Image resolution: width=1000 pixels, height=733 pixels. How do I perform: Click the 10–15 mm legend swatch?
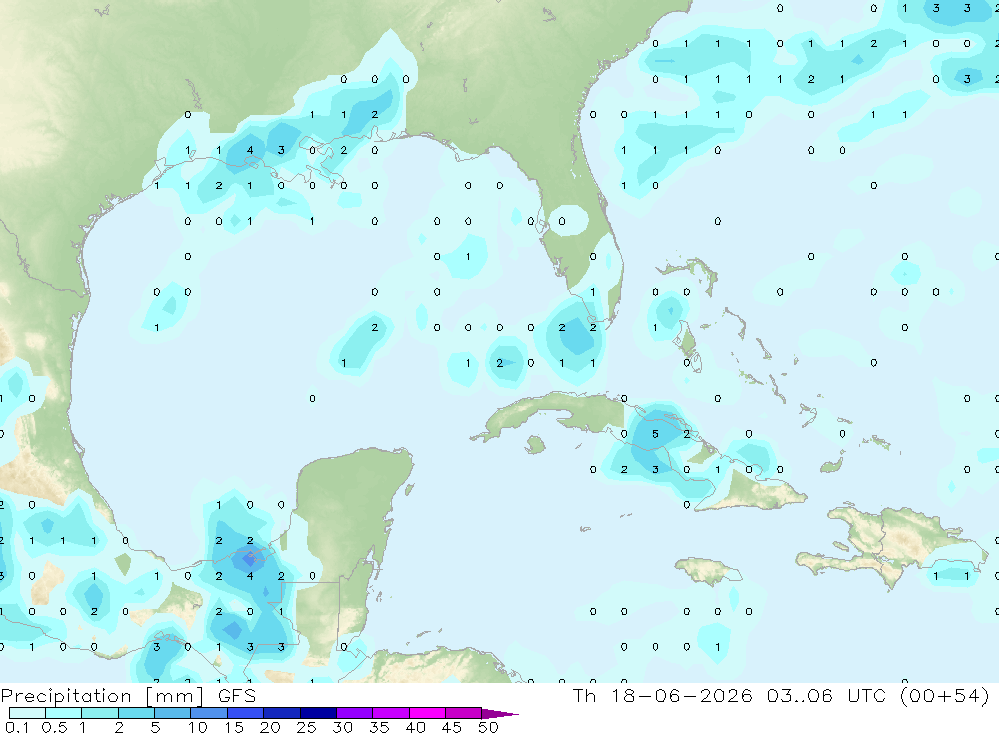click(209, 713)
